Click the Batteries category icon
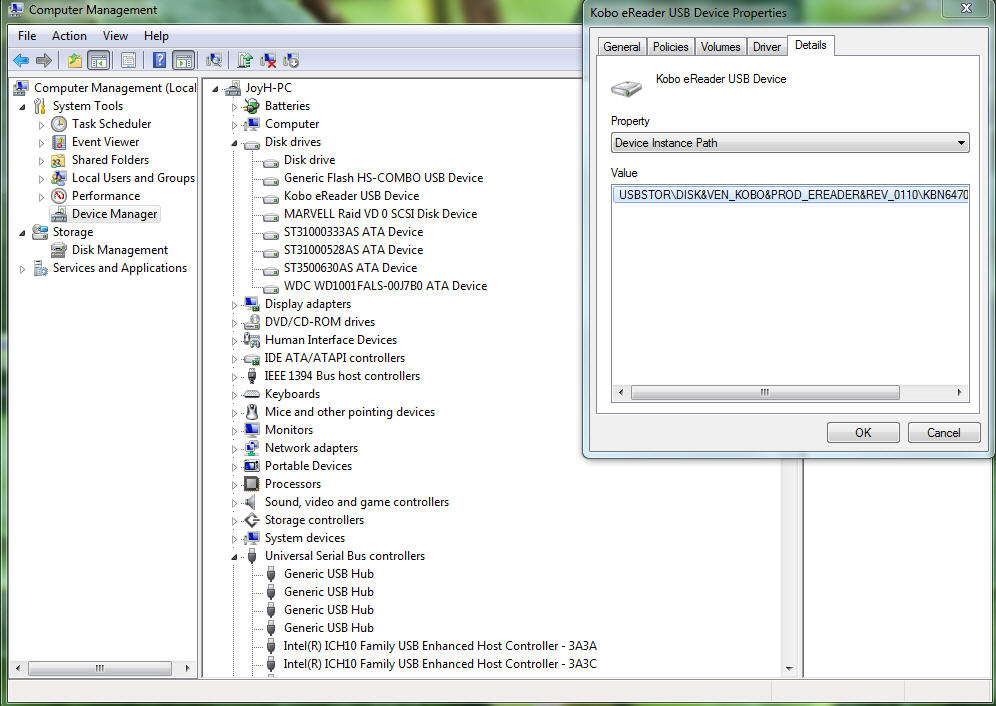The image size is (996, 706). (x=252, y=106)
